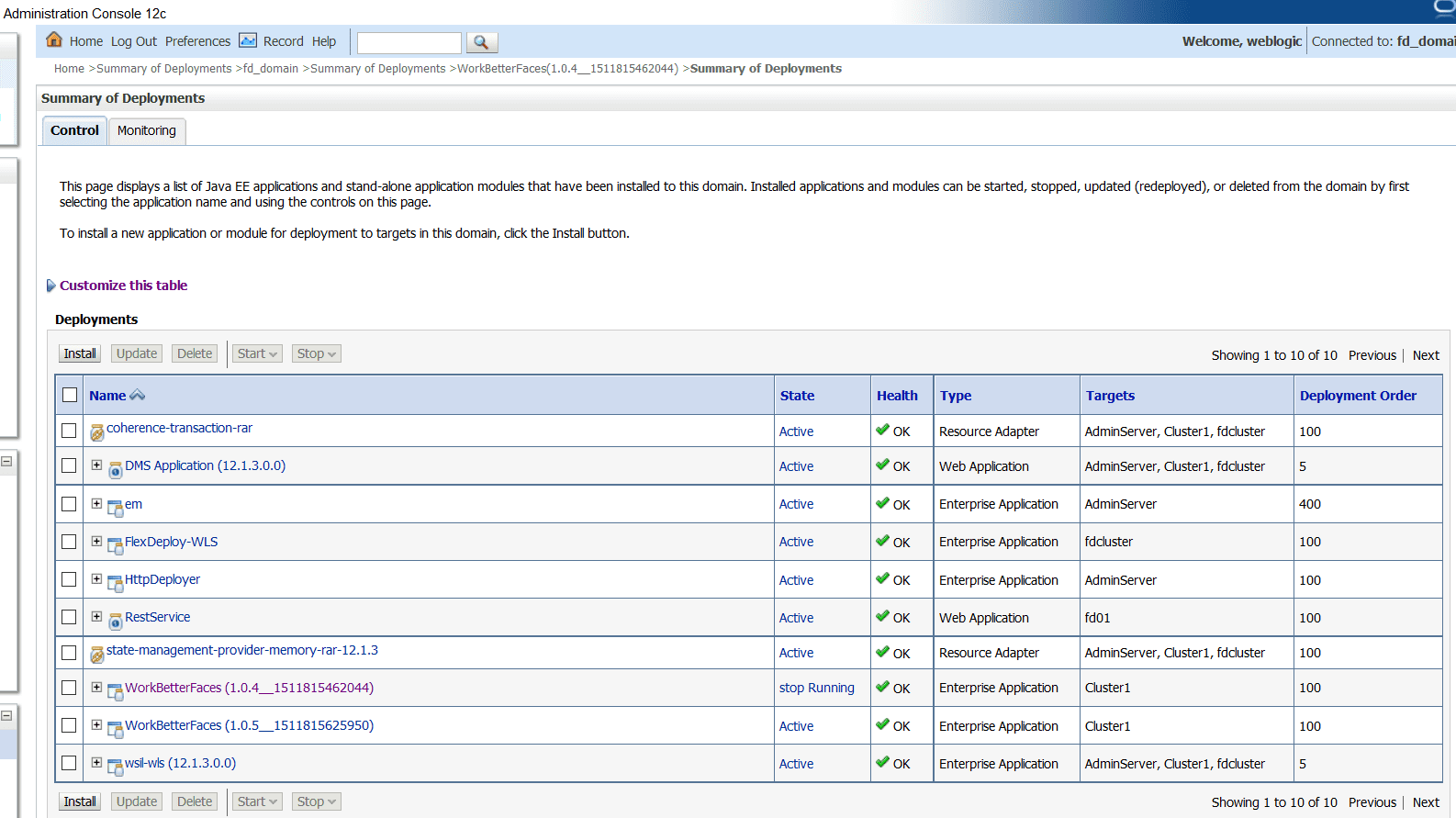Click the state-management-provider-memory-rar icon
Image resolution: width=1456 pixels, height=818 pixels.
(97, 654)
